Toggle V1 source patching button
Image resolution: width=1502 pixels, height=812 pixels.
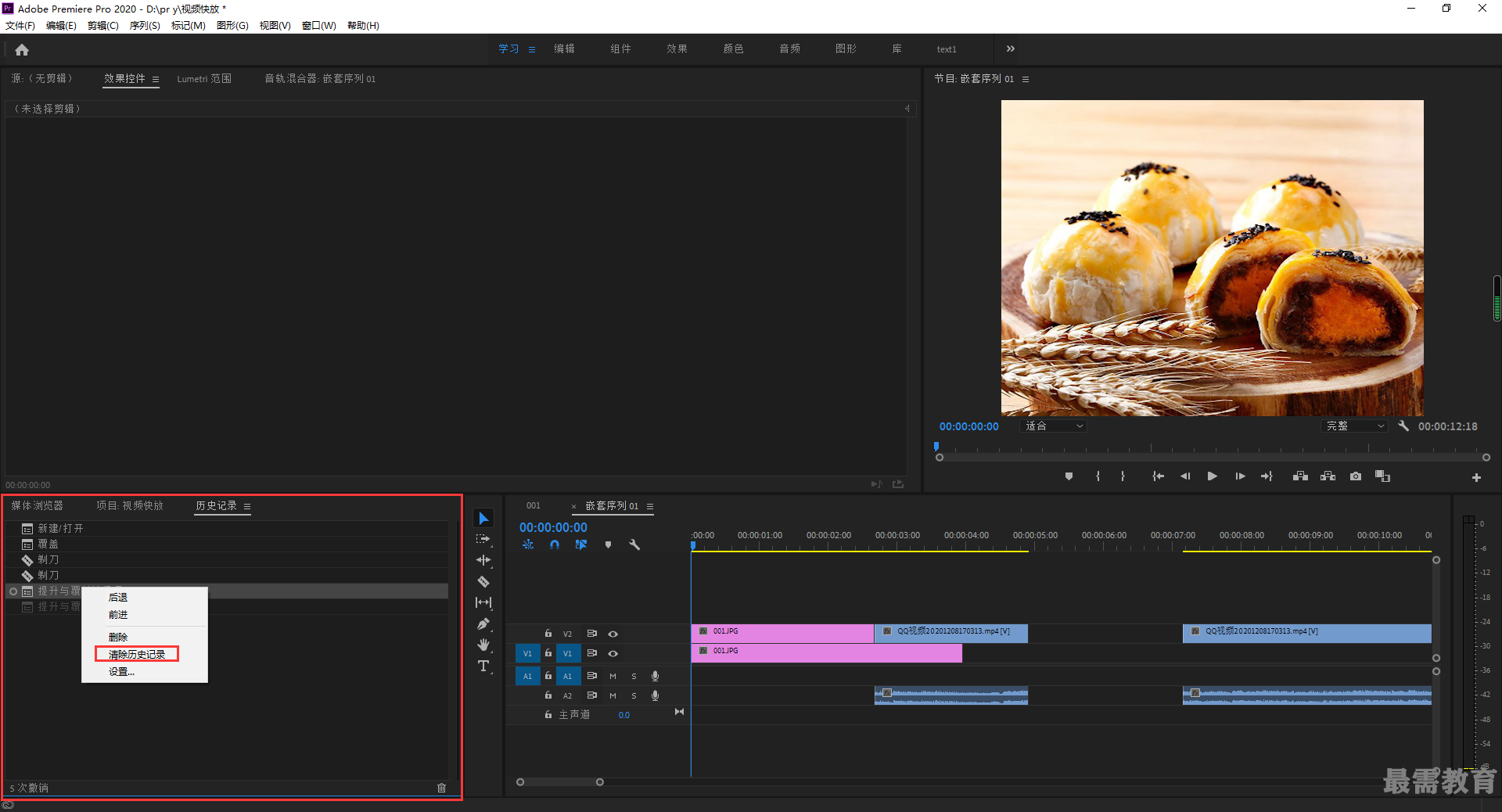click(527, 653)
